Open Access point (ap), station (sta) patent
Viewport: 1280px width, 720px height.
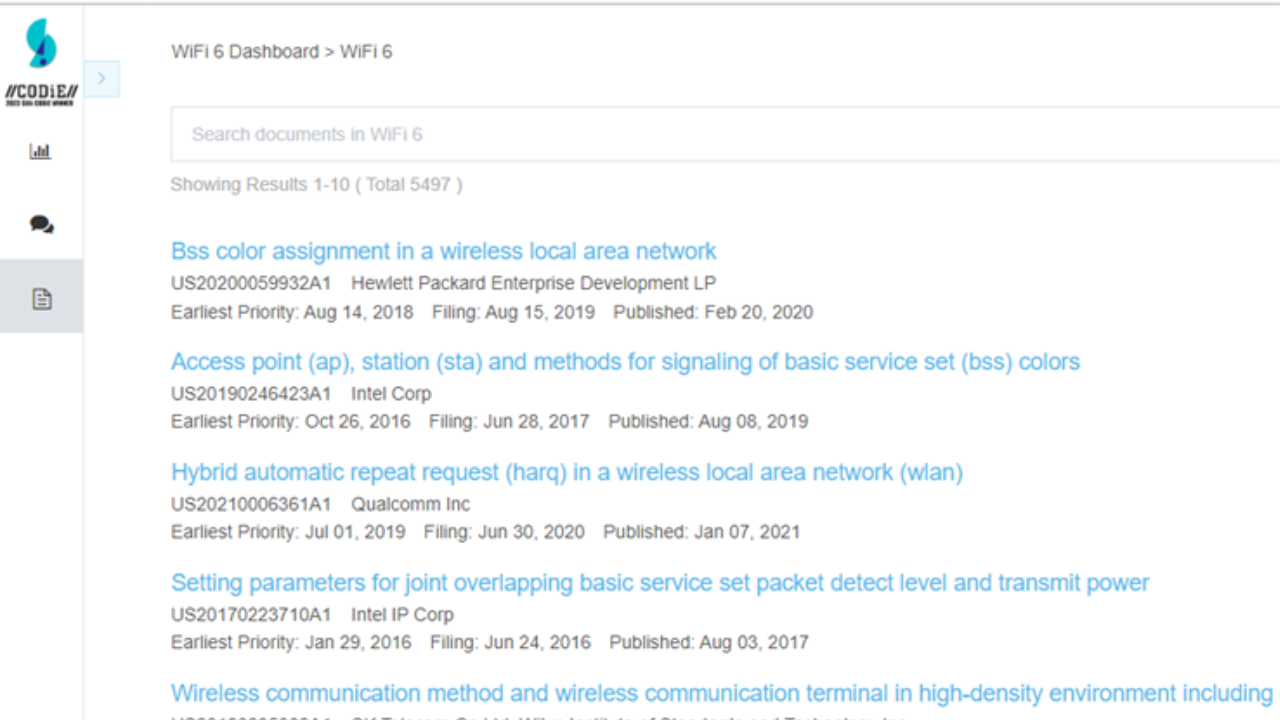pos(625,362)
